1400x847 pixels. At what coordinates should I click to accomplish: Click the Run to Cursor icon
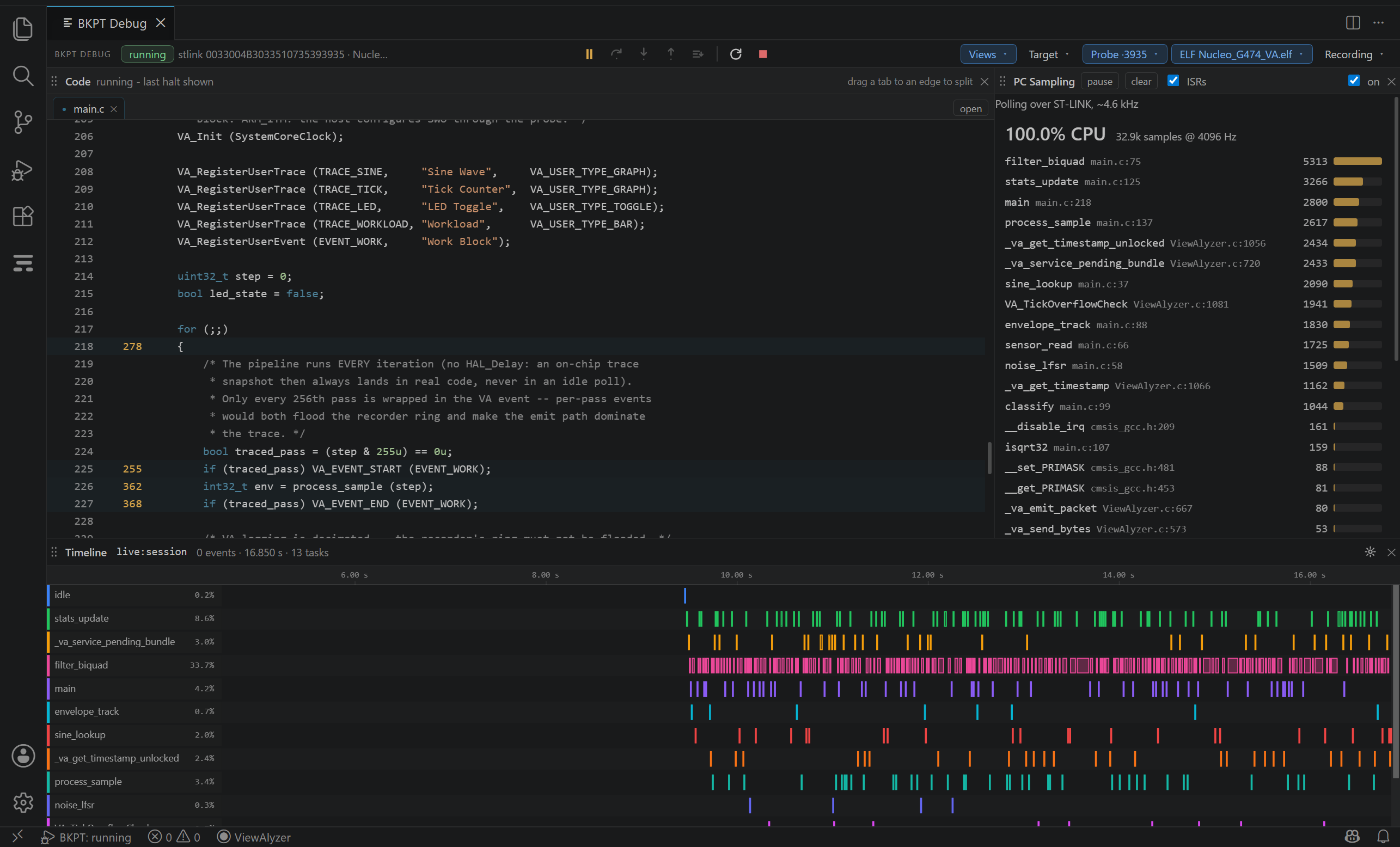pyautogui.click(x=698, y=54)
